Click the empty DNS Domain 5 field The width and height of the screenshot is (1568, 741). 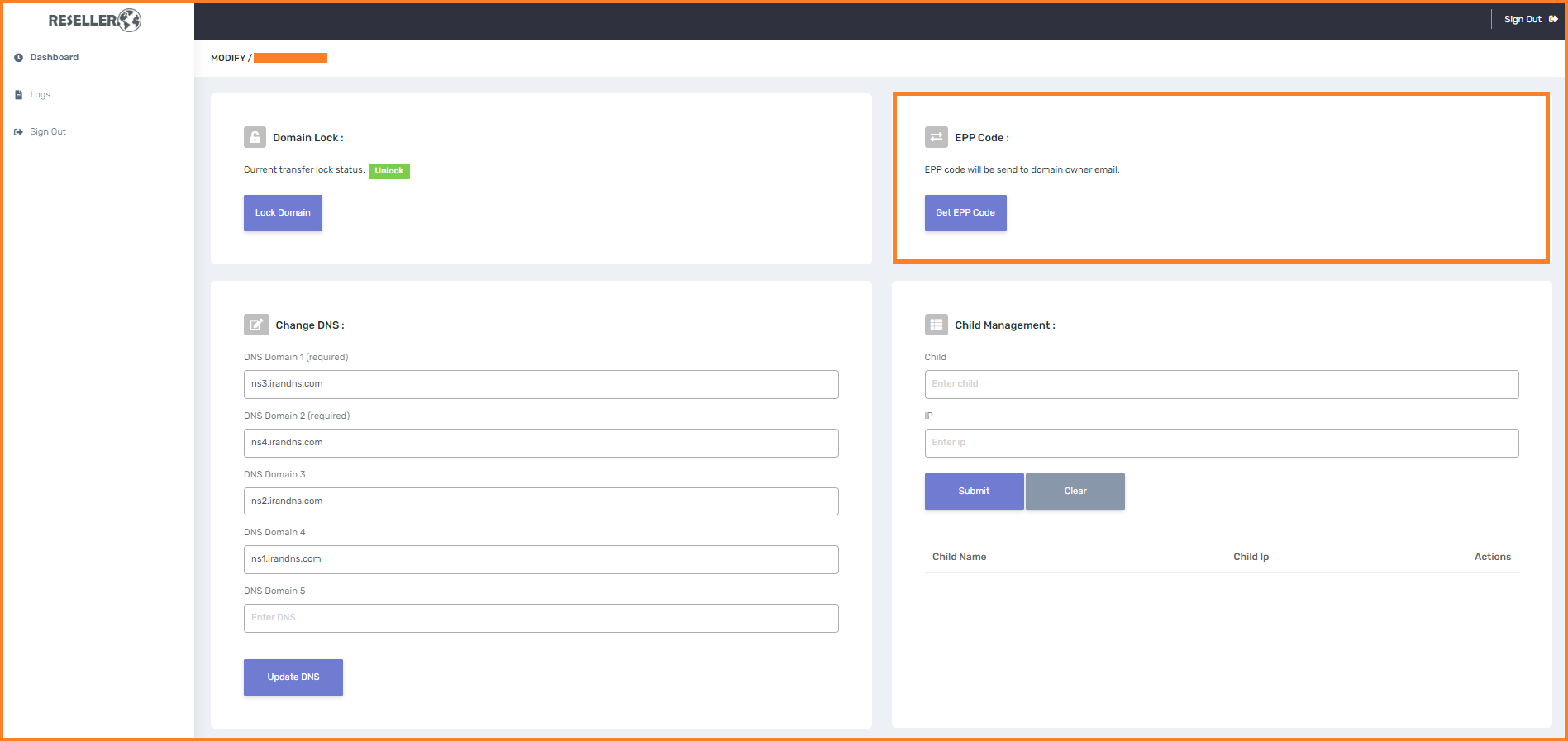tap(541, 618)
